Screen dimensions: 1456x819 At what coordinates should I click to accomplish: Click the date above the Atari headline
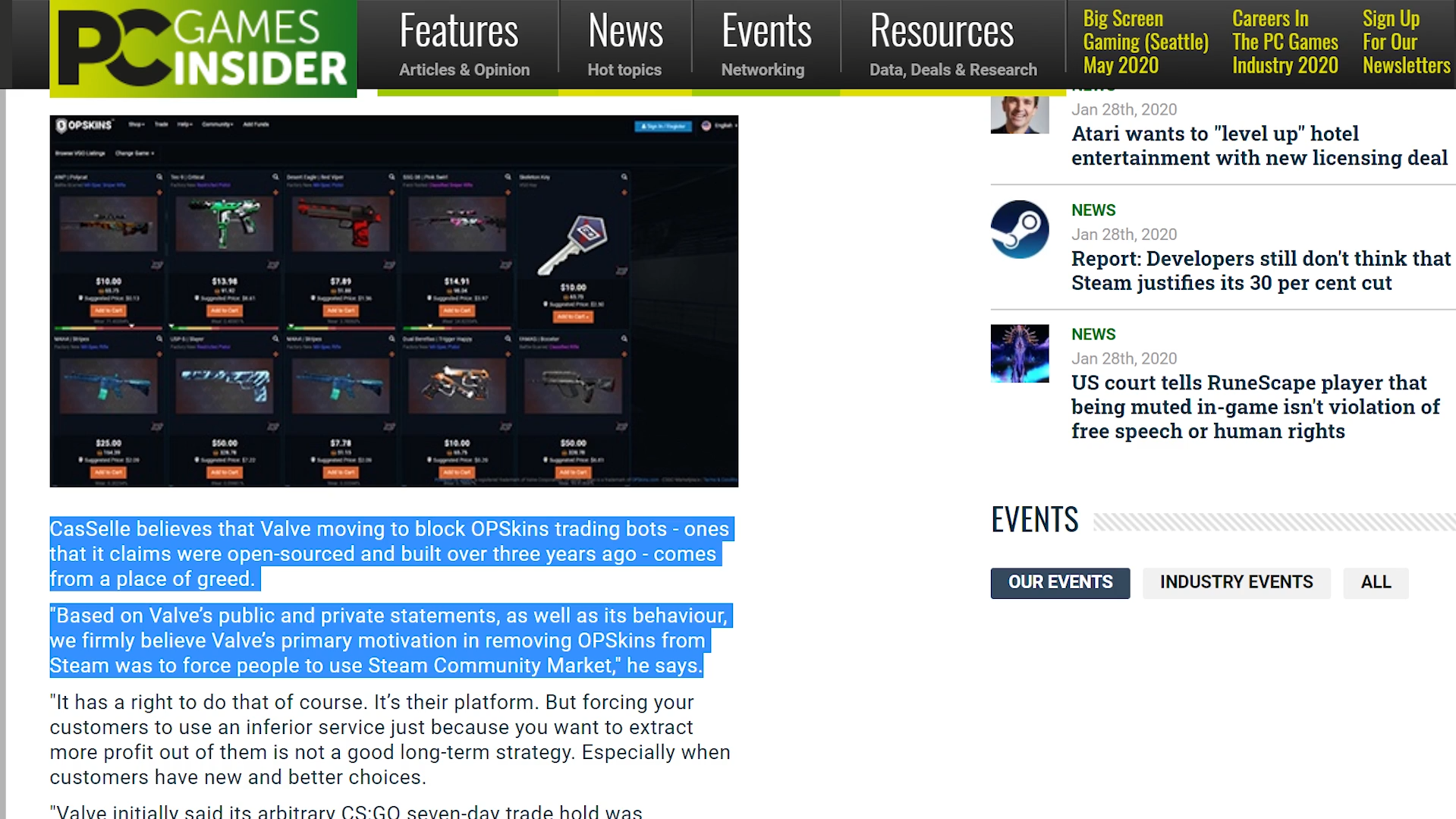click(x=1124, y=110)
